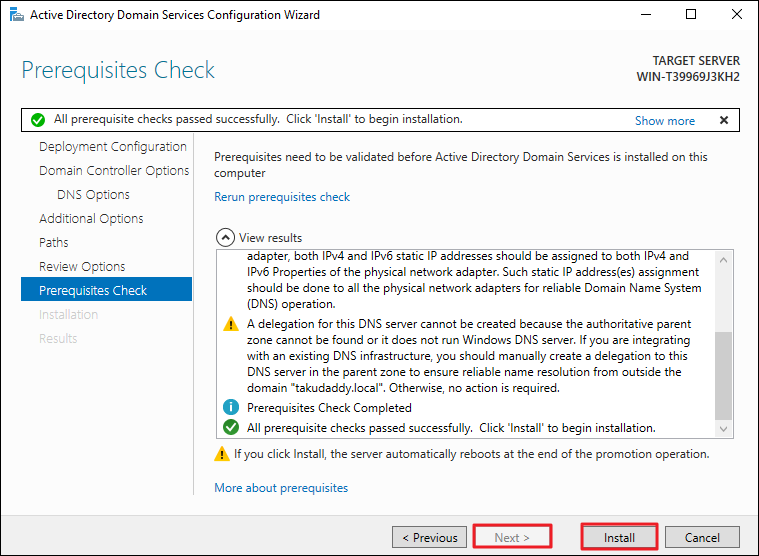Open the Paths step
The height and width of the screenshot is (556, 759).
click(x=54, y=242)
